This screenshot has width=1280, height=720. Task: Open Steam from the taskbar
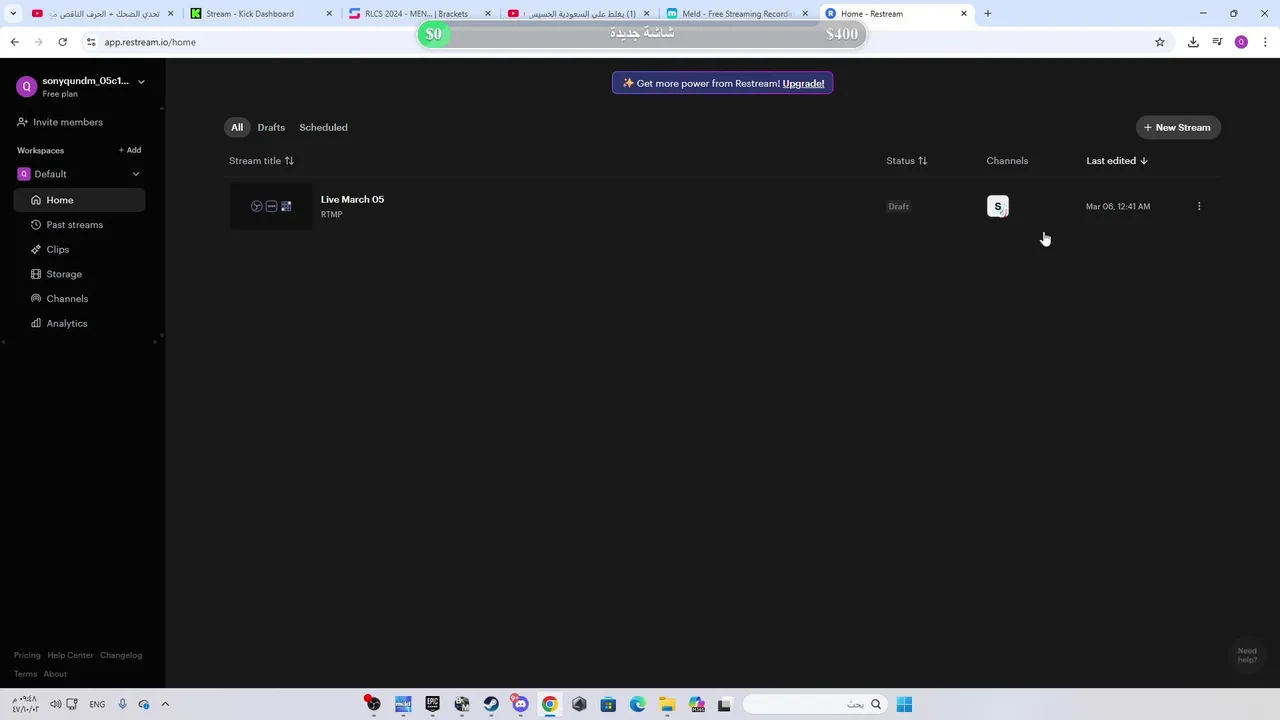(x=491, y=704)
